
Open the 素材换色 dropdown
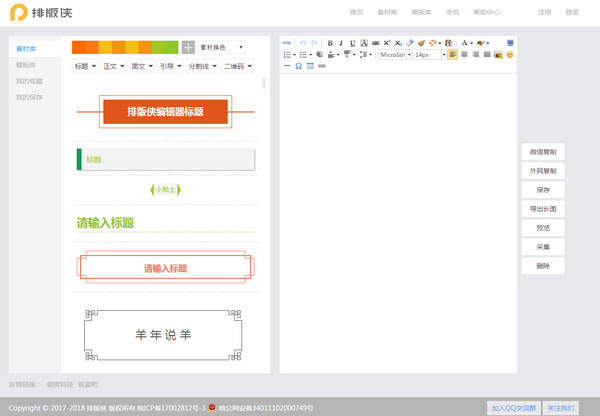(220, 47)
